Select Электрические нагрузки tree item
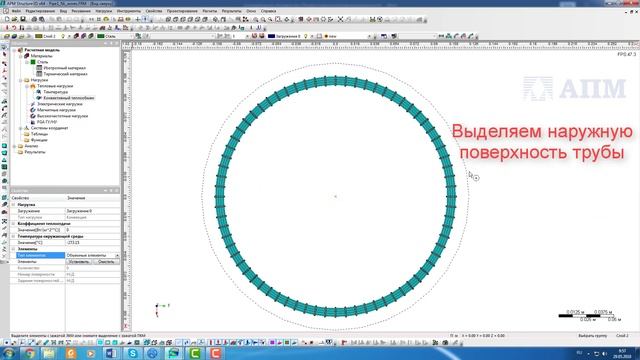 (x=60, y=104)
